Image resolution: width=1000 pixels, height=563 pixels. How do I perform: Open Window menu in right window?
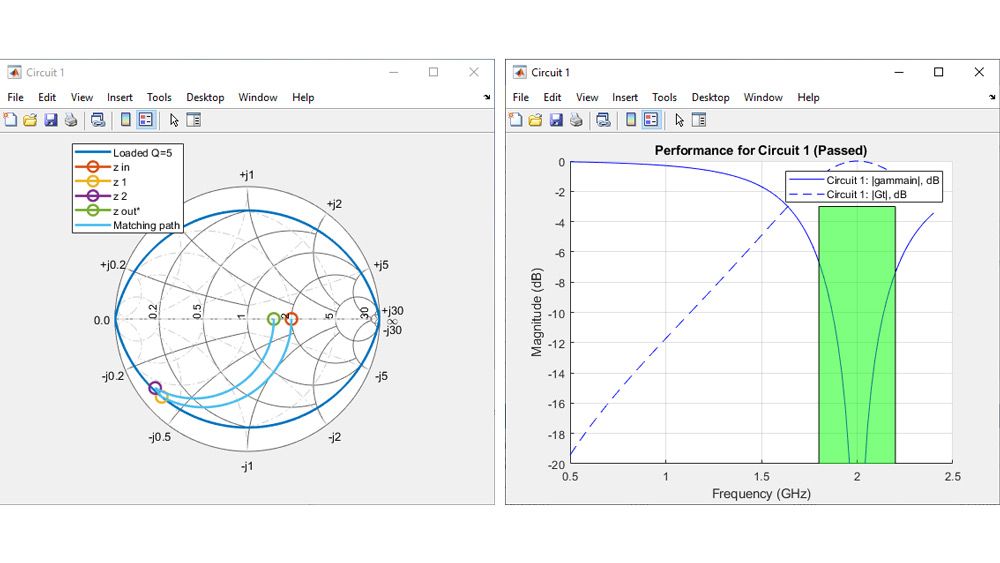tap(763, 98)
